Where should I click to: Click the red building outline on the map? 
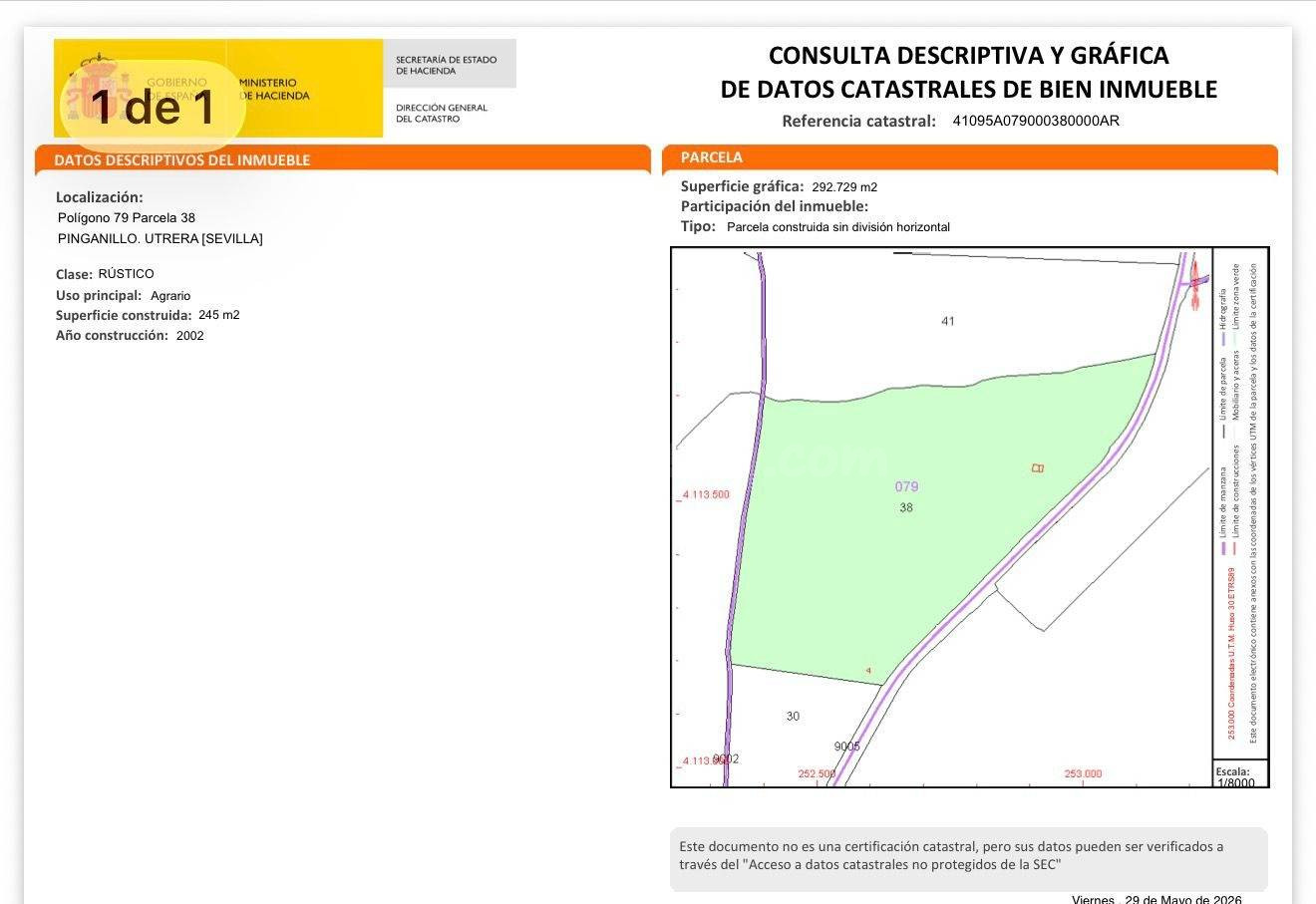(1038, 468)
